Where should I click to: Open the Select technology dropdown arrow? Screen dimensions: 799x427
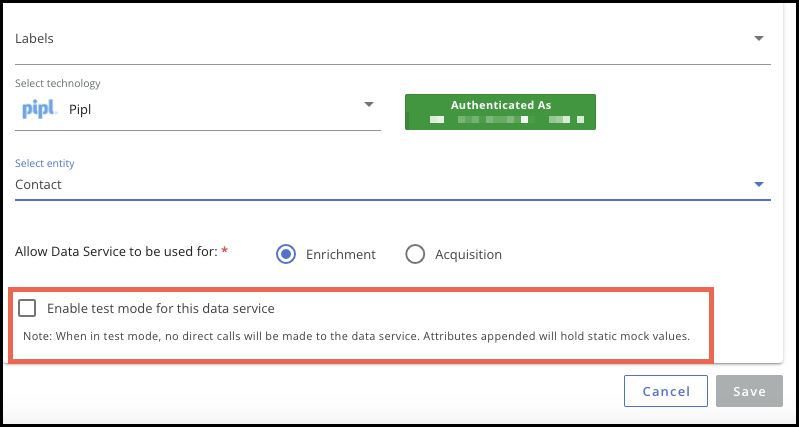point(369,104)
